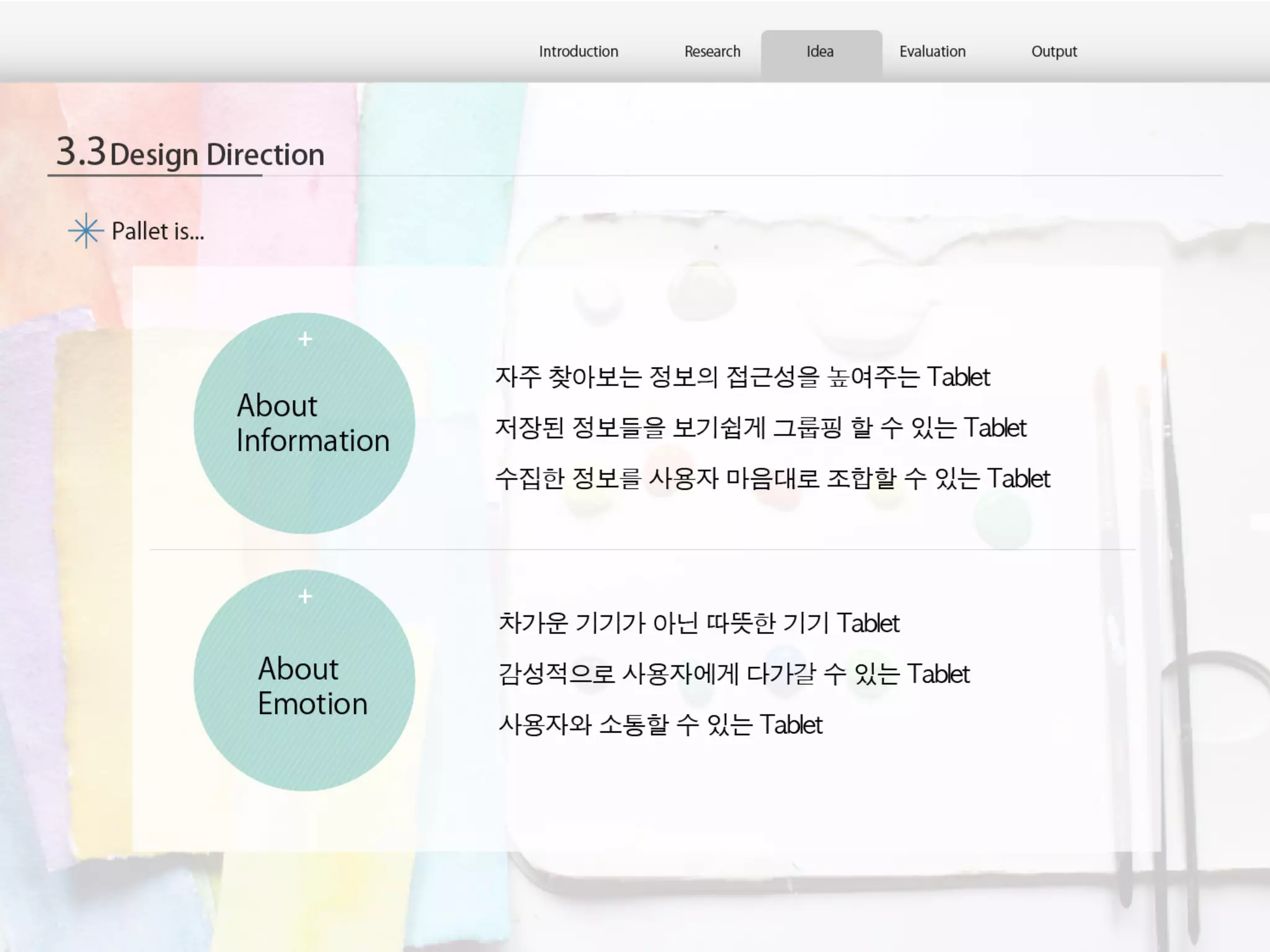Viewport: 1270px width, 952px height.
Task: Open the Introduction tab
Action: coord(578,51)
